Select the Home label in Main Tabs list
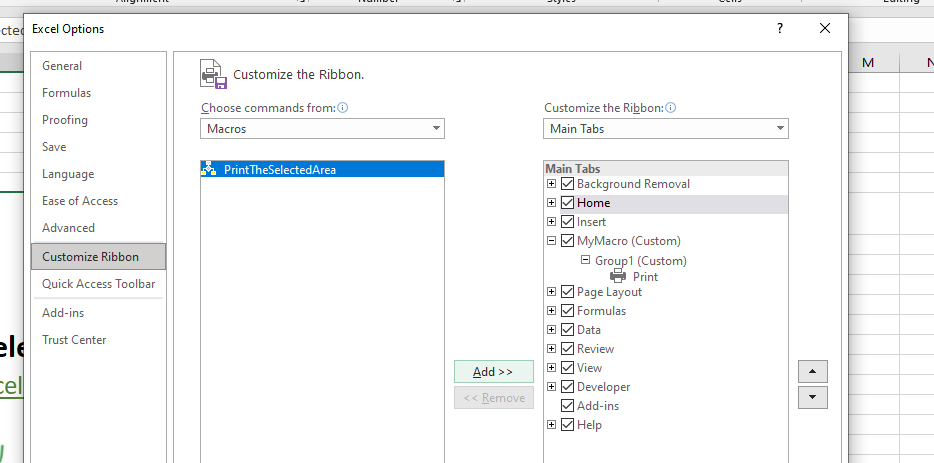934x463 pixels. click(x=593, y=203)
